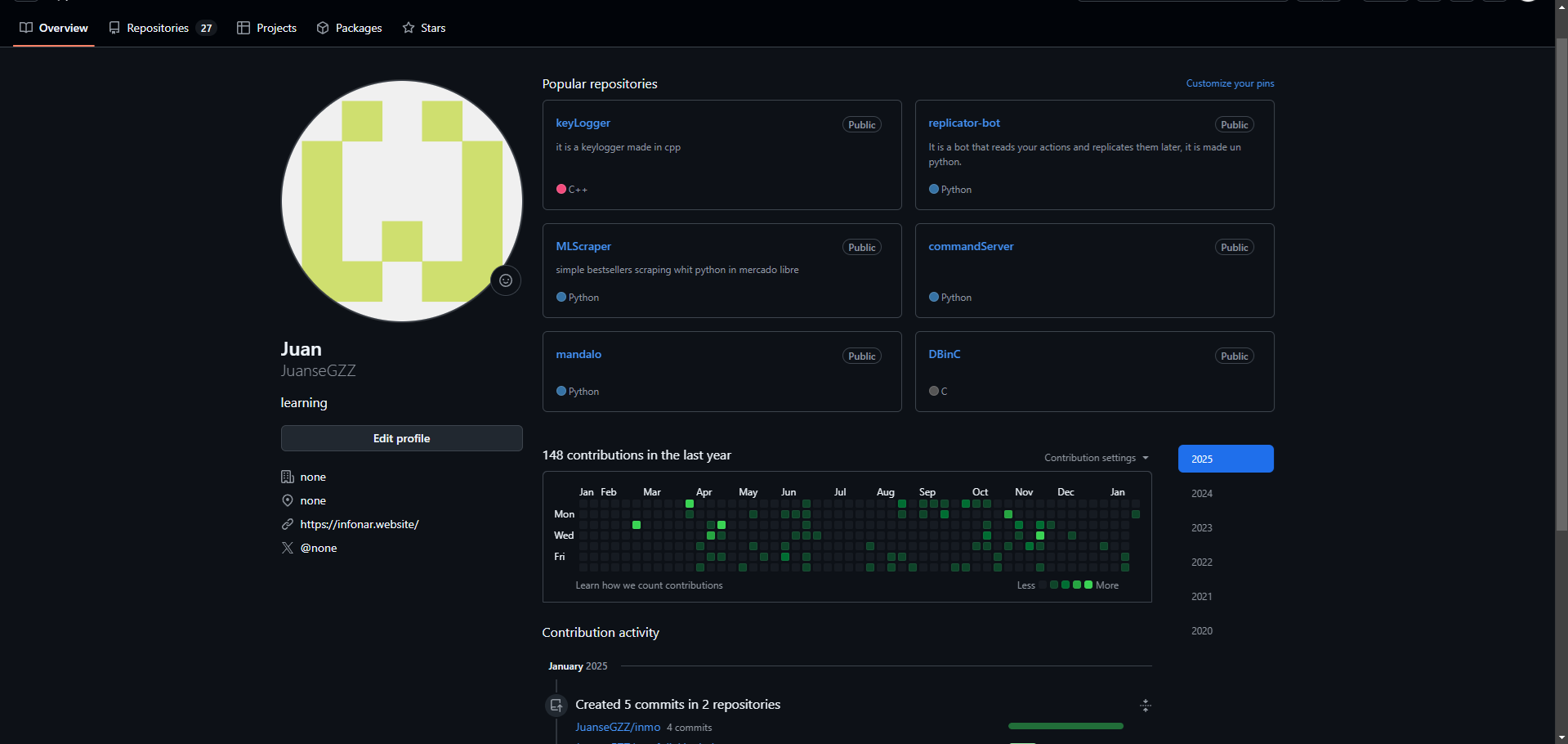Click the Repositories repo icon

[114, 28]
